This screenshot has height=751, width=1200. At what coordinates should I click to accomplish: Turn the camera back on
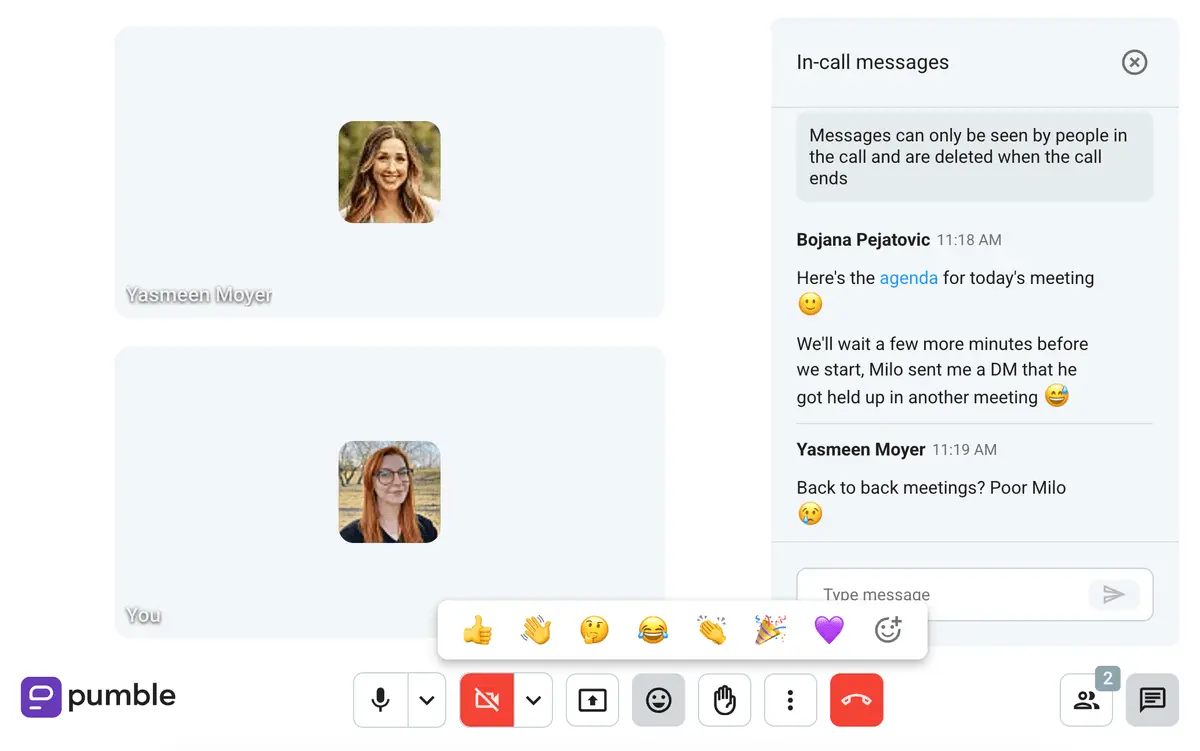[x=486, y=700]
